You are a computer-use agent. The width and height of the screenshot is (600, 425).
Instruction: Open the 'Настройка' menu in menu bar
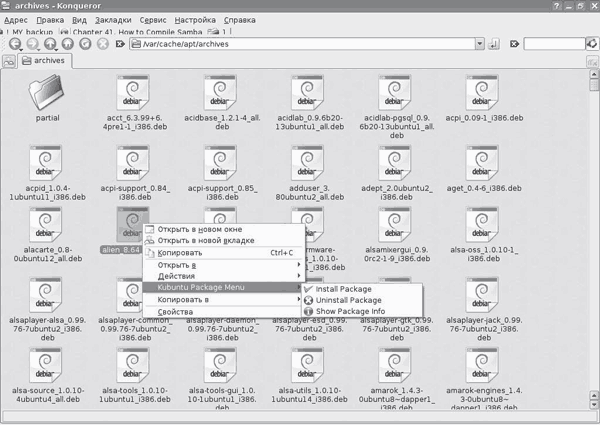click(x=194, y=19)
